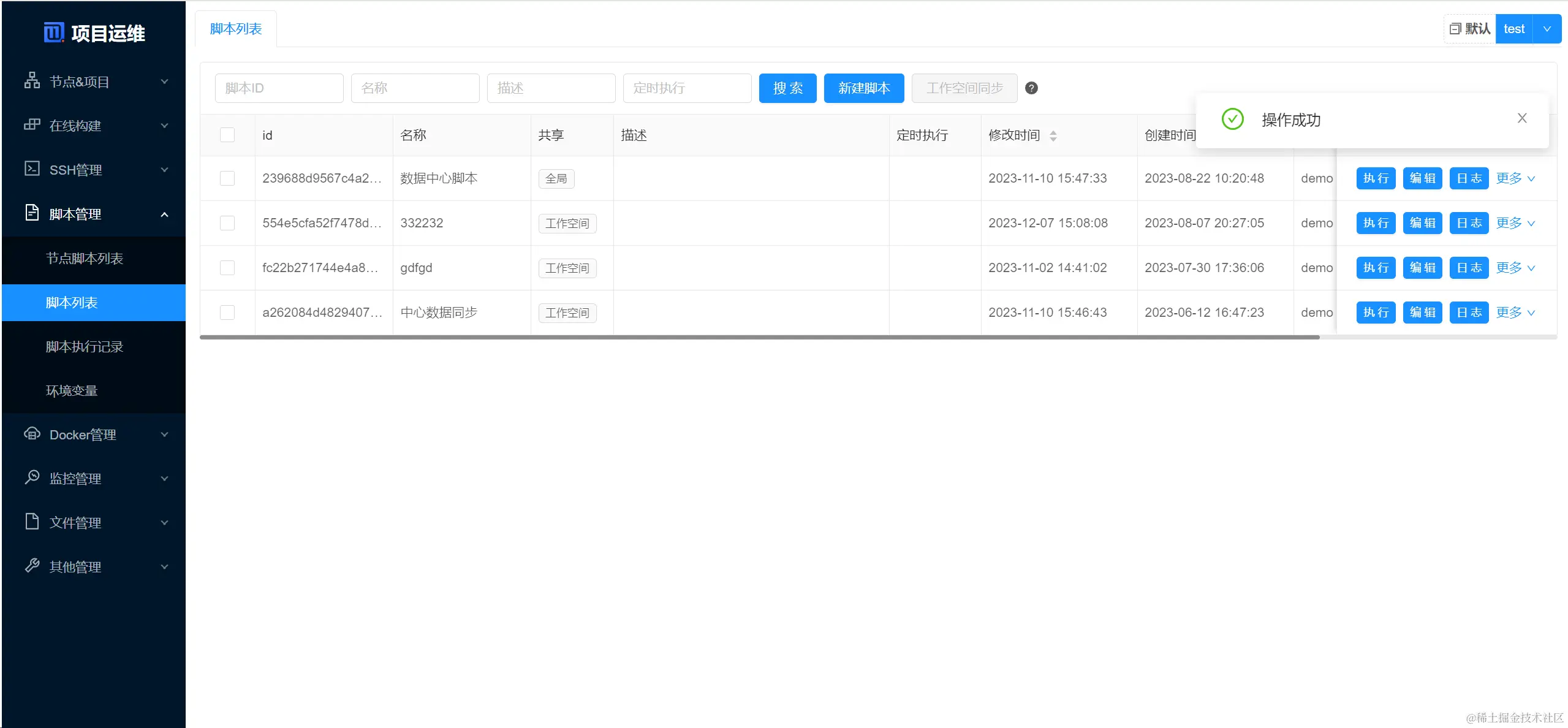View log of 数据中心脚本
The width and height of the screenshot is (1568, 728).
(x=1469, y=178)
